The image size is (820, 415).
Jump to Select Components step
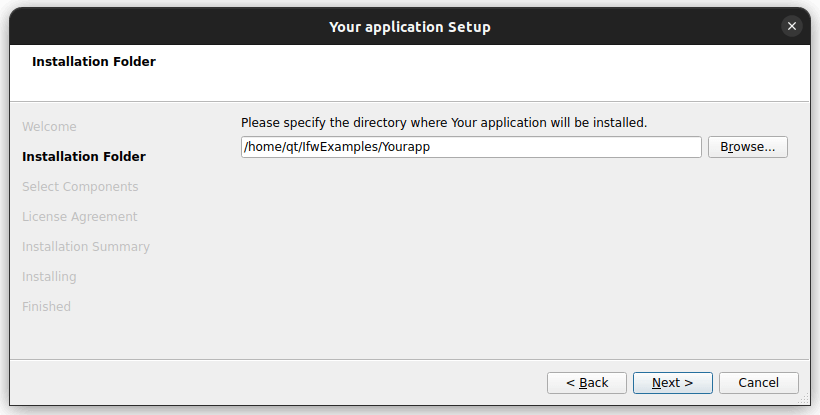(x=80, y=187)
